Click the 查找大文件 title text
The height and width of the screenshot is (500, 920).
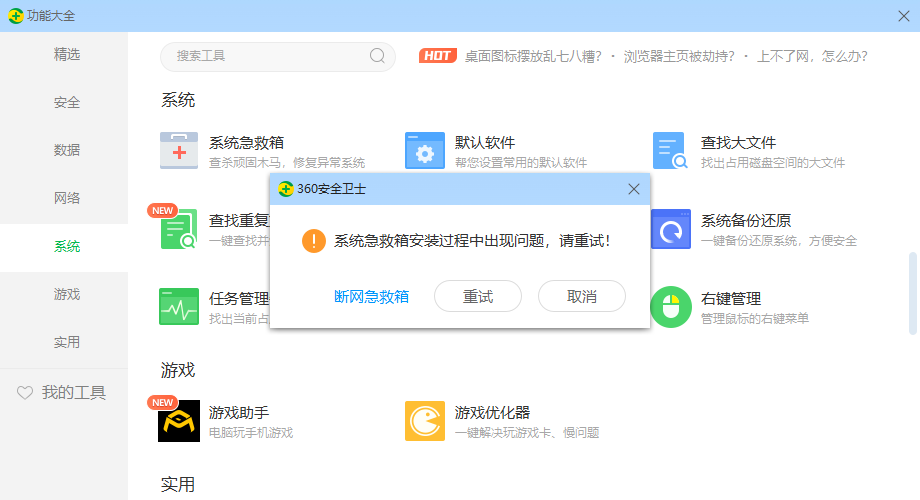click(738, 143)
